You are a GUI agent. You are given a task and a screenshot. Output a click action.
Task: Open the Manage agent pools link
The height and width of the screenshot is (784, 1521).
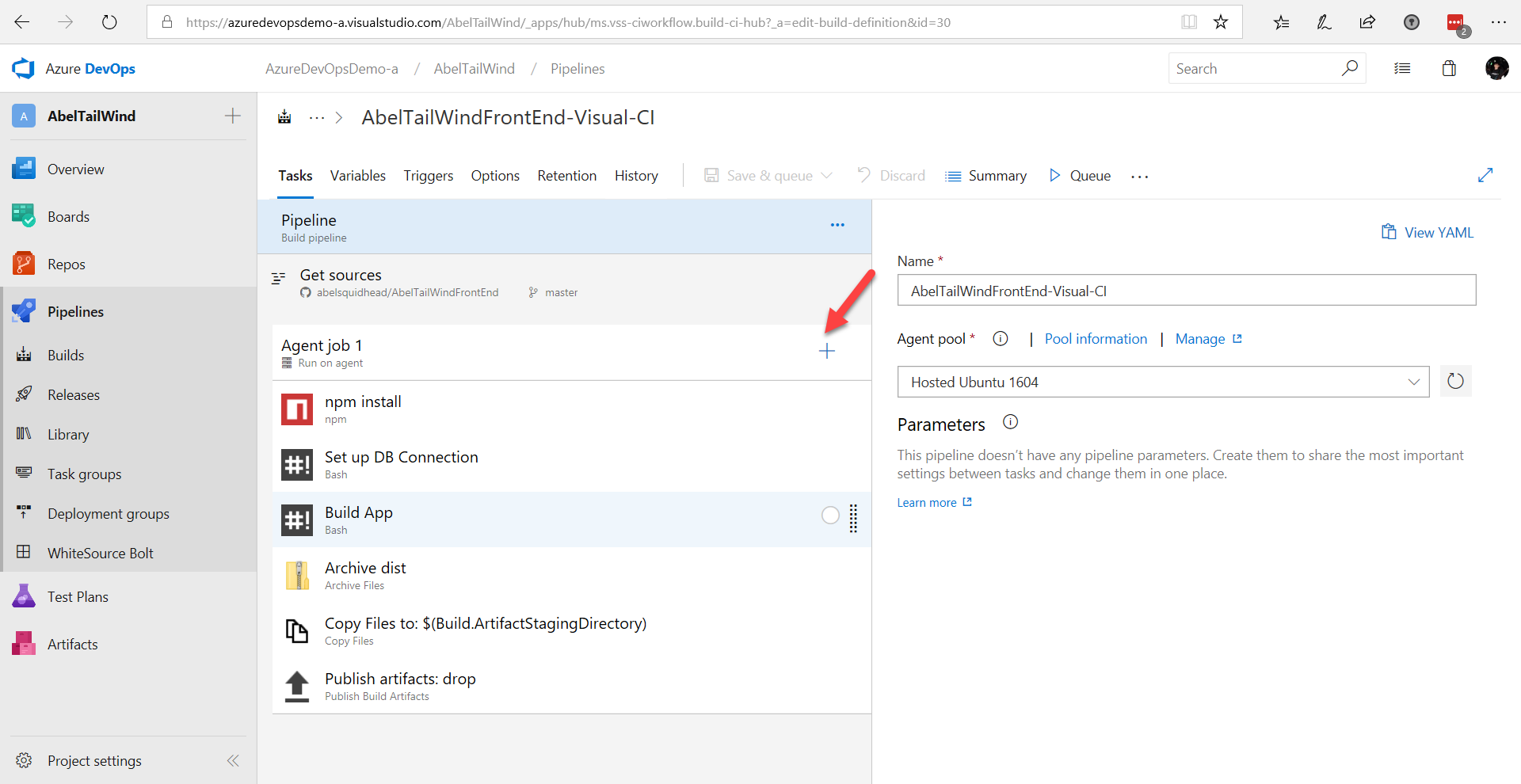1208,339
